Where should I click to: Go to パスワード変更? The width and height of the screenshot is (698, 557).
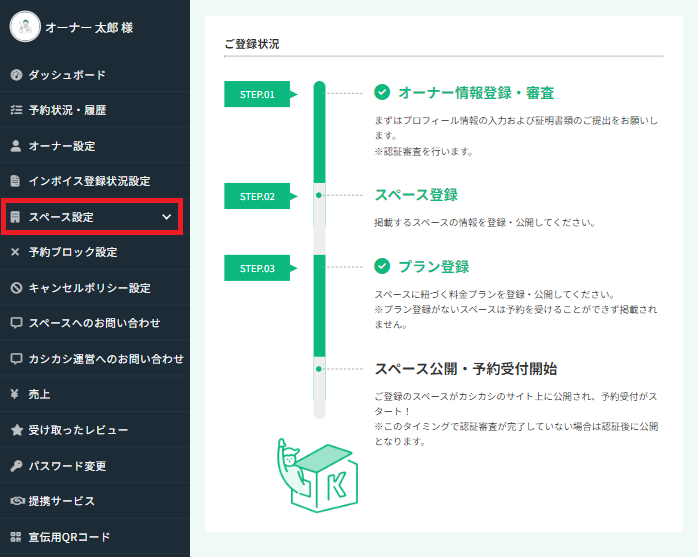pyautogui.click(x=95, y=466)
